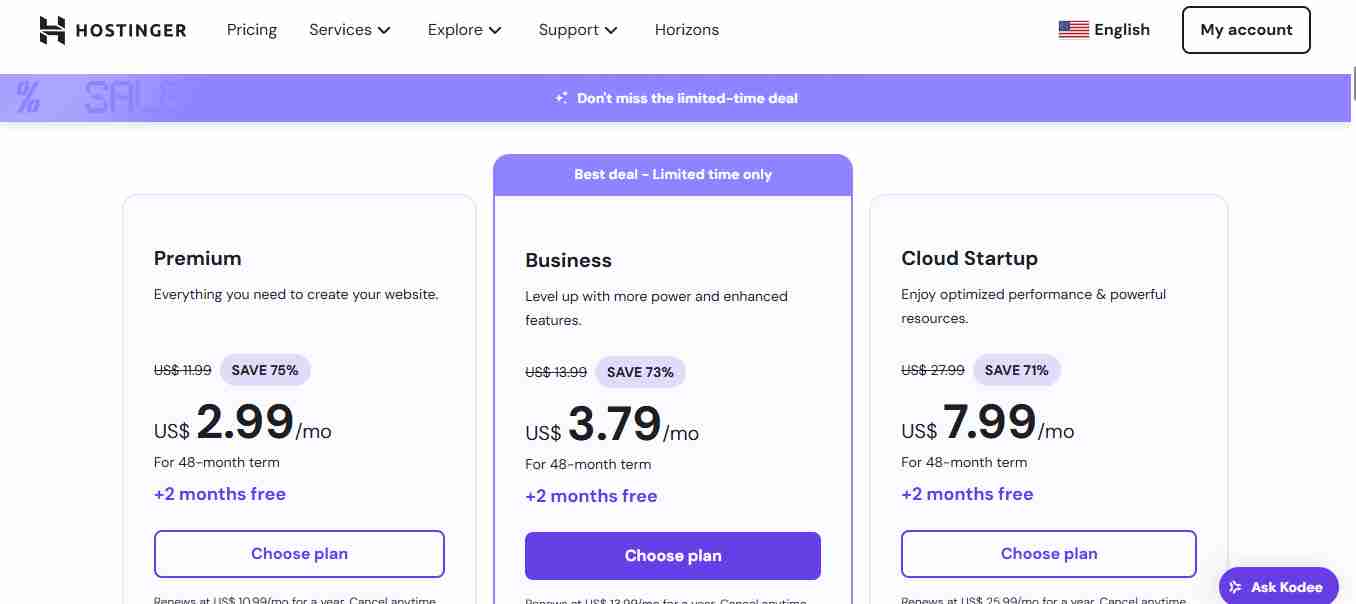Screen dimensions: 1356x604
Task: Click the Ask Kodee sparkle icon
Action: [x=1236, y=587]
